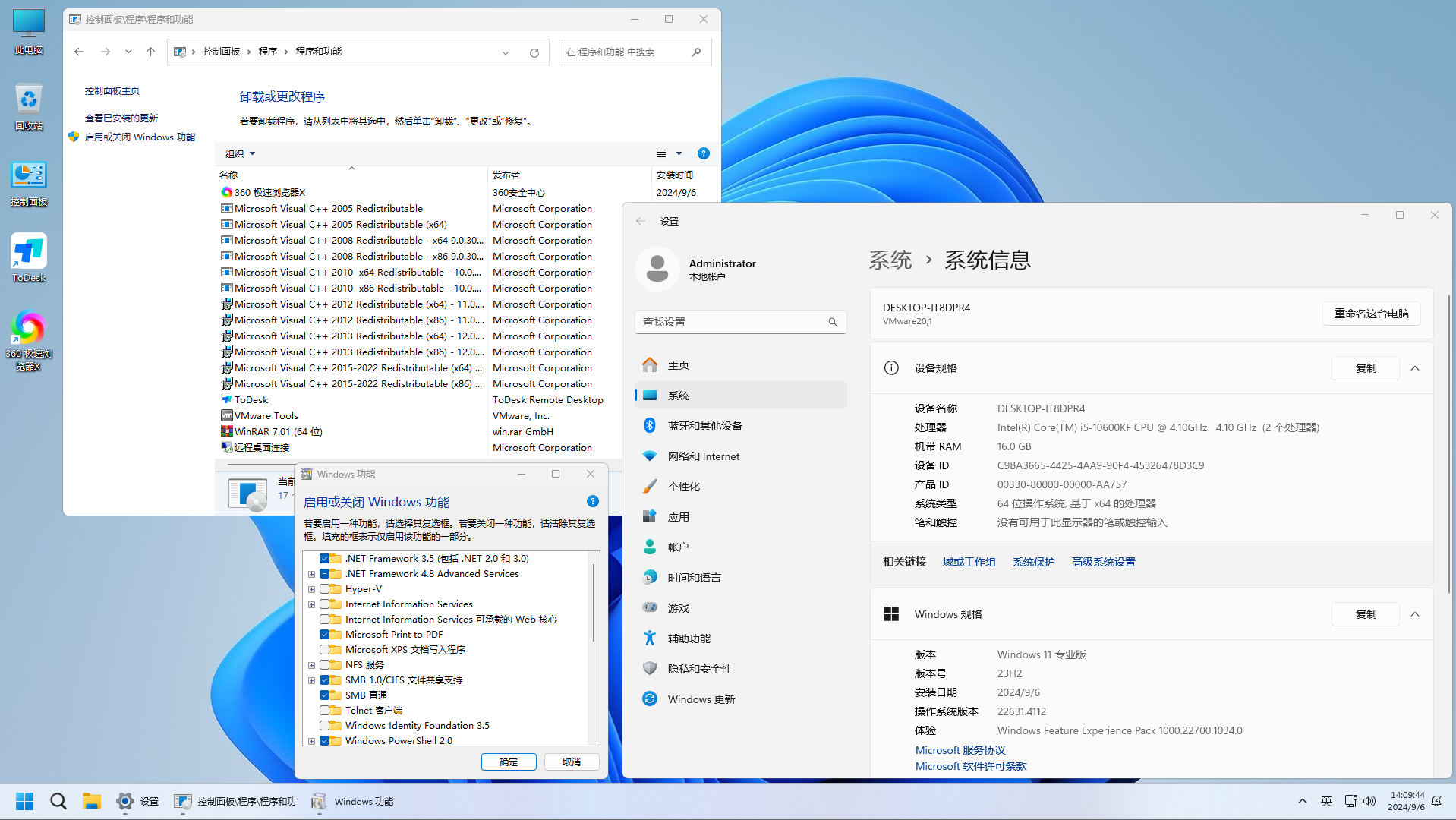Click the 在 程序和功能 中搜索 field

click(x=635, y=52)
